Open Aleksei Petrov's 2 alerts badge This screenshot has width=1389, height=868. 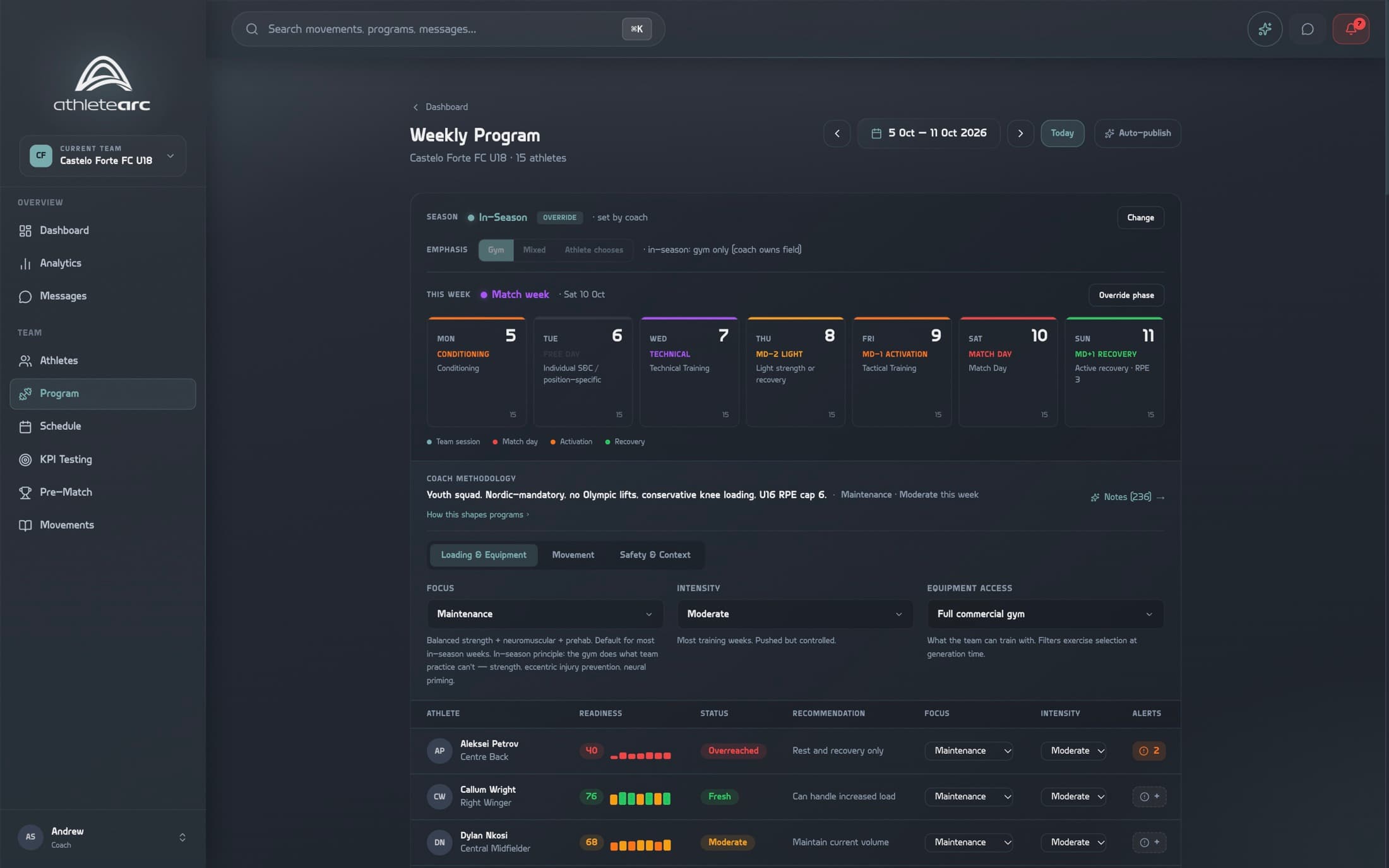[x=1148, y=751]
